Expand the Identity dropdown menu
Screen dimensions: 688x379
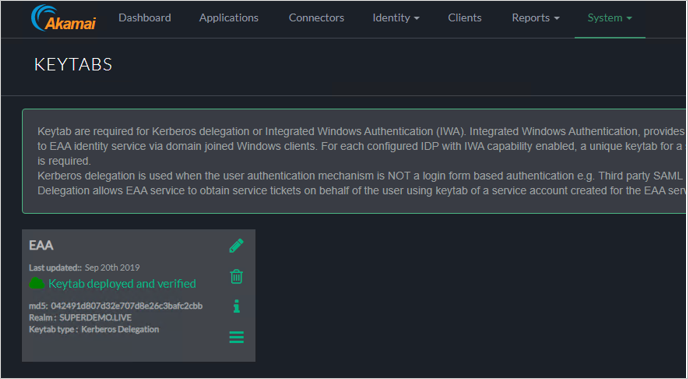396,18
